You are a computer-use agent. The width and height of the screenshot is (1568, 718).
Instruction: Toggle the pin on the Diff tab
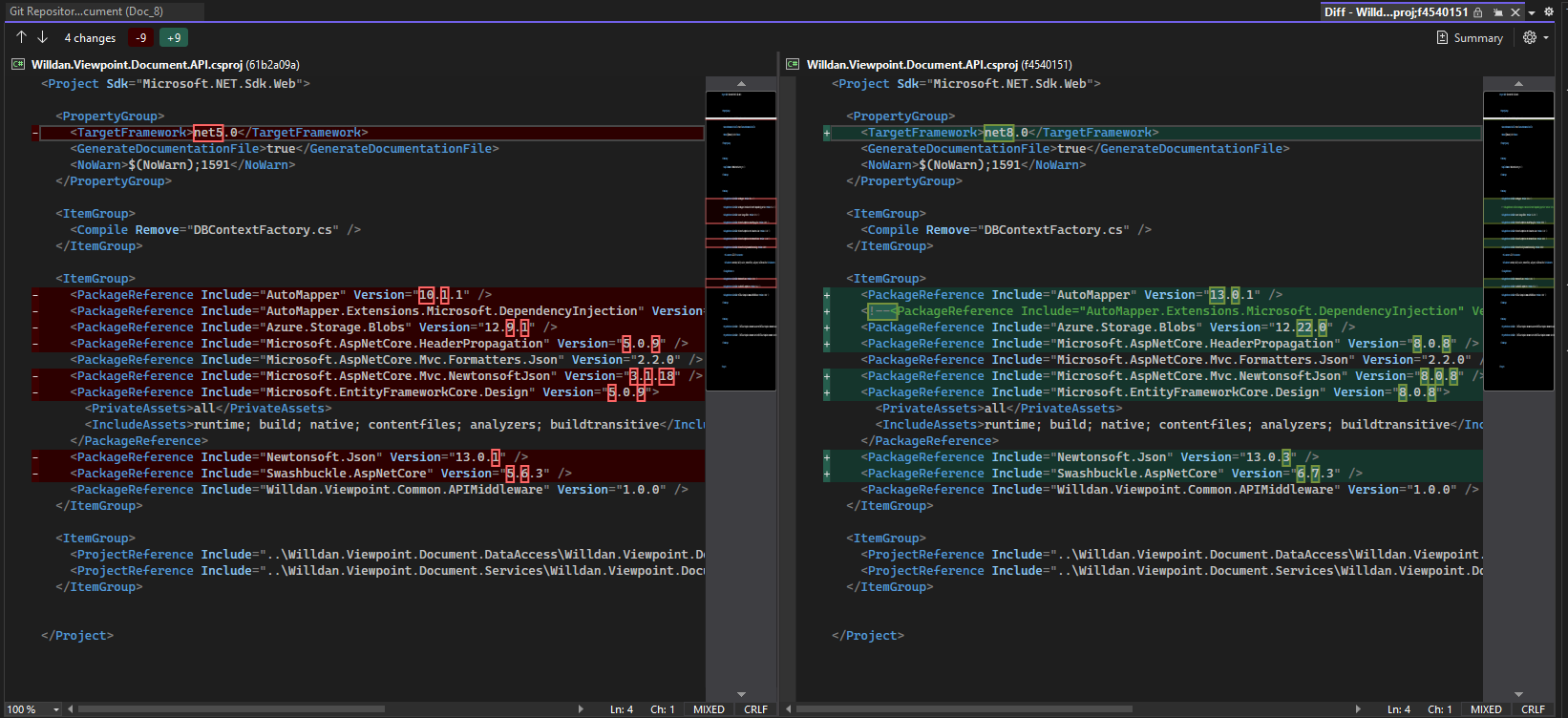coord(1497,12)
